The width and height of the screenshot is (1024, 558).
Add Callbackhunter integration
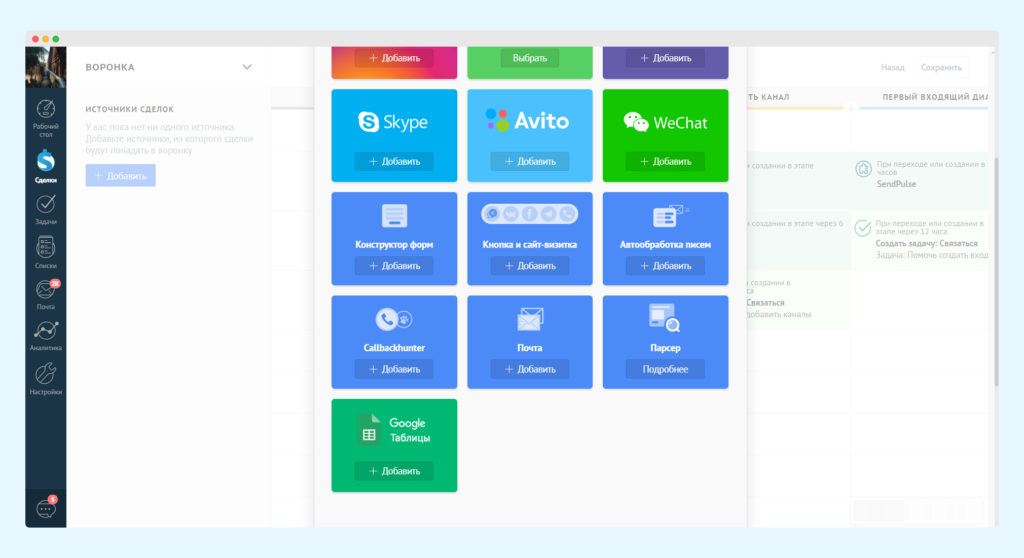[x=394, y=369]
